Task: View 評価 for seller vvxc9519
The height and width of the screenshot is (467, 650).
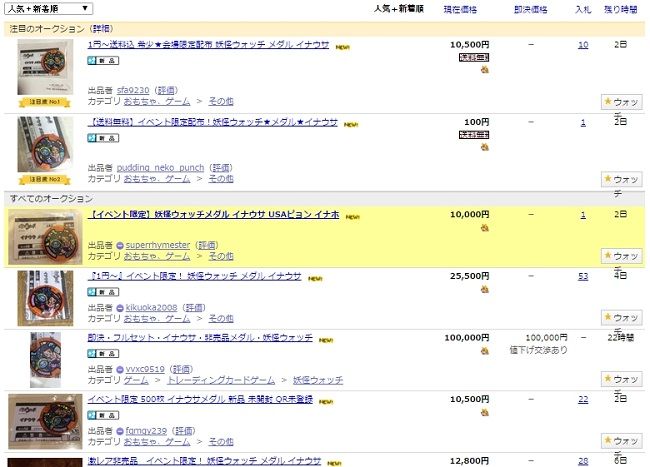Action: [181, 369]
